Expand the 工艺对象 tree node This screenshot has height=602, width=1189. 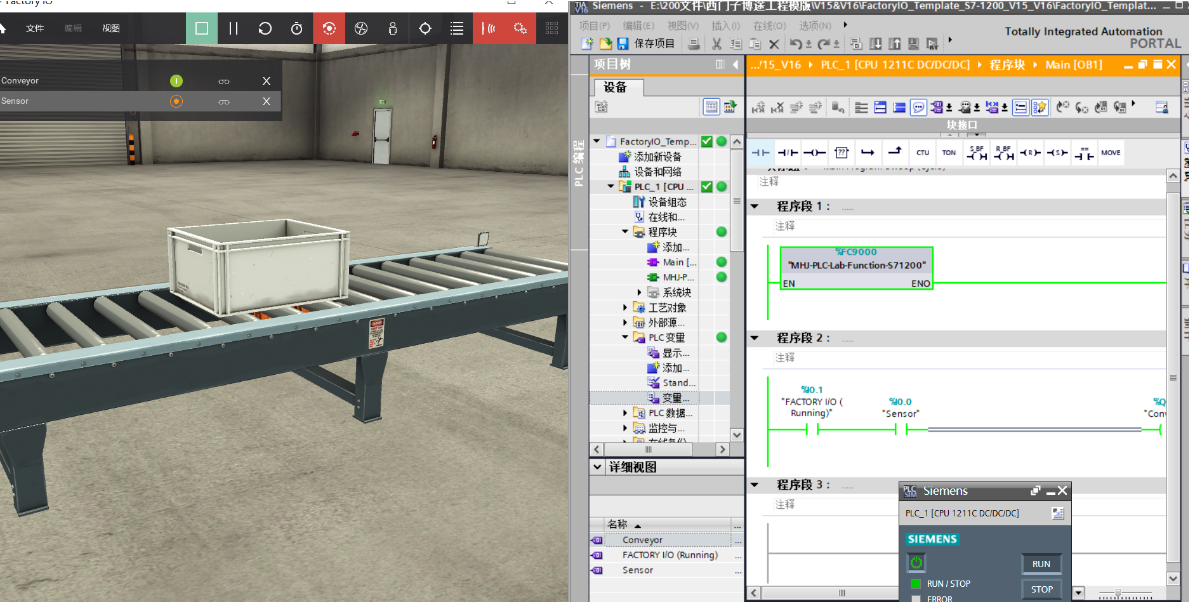tap(626, 308)
